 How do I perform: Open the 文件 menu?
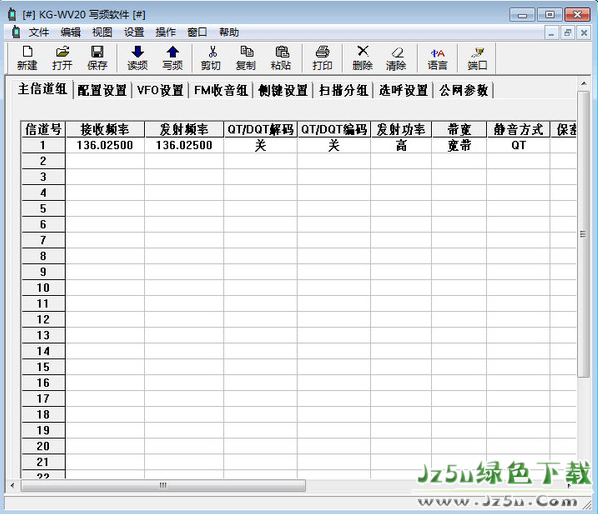[39, 32]
